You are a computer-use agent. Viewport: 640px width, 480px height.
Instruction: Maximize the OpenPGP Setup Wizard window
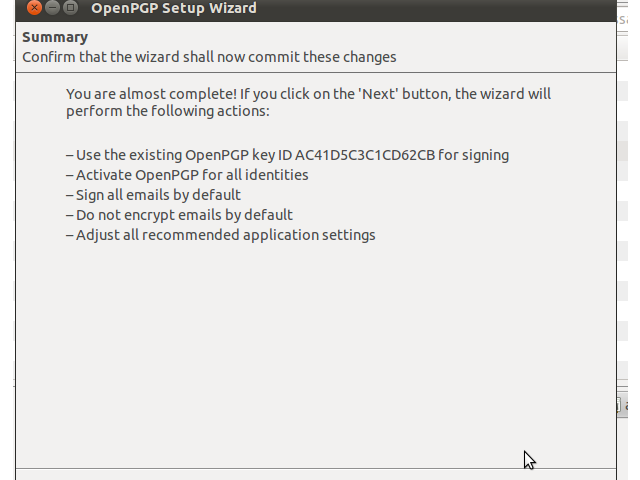(70, 7)
